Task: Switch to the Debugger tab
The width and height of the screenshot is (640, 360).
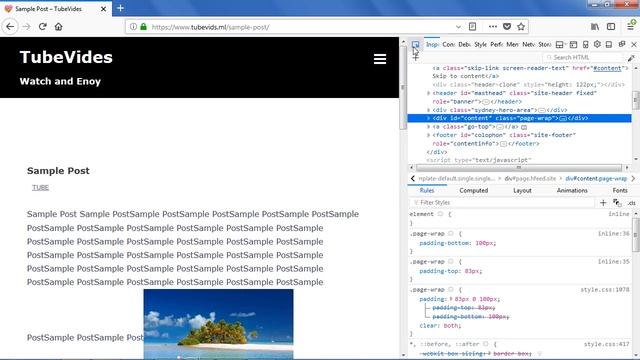Action: point(464,44)
